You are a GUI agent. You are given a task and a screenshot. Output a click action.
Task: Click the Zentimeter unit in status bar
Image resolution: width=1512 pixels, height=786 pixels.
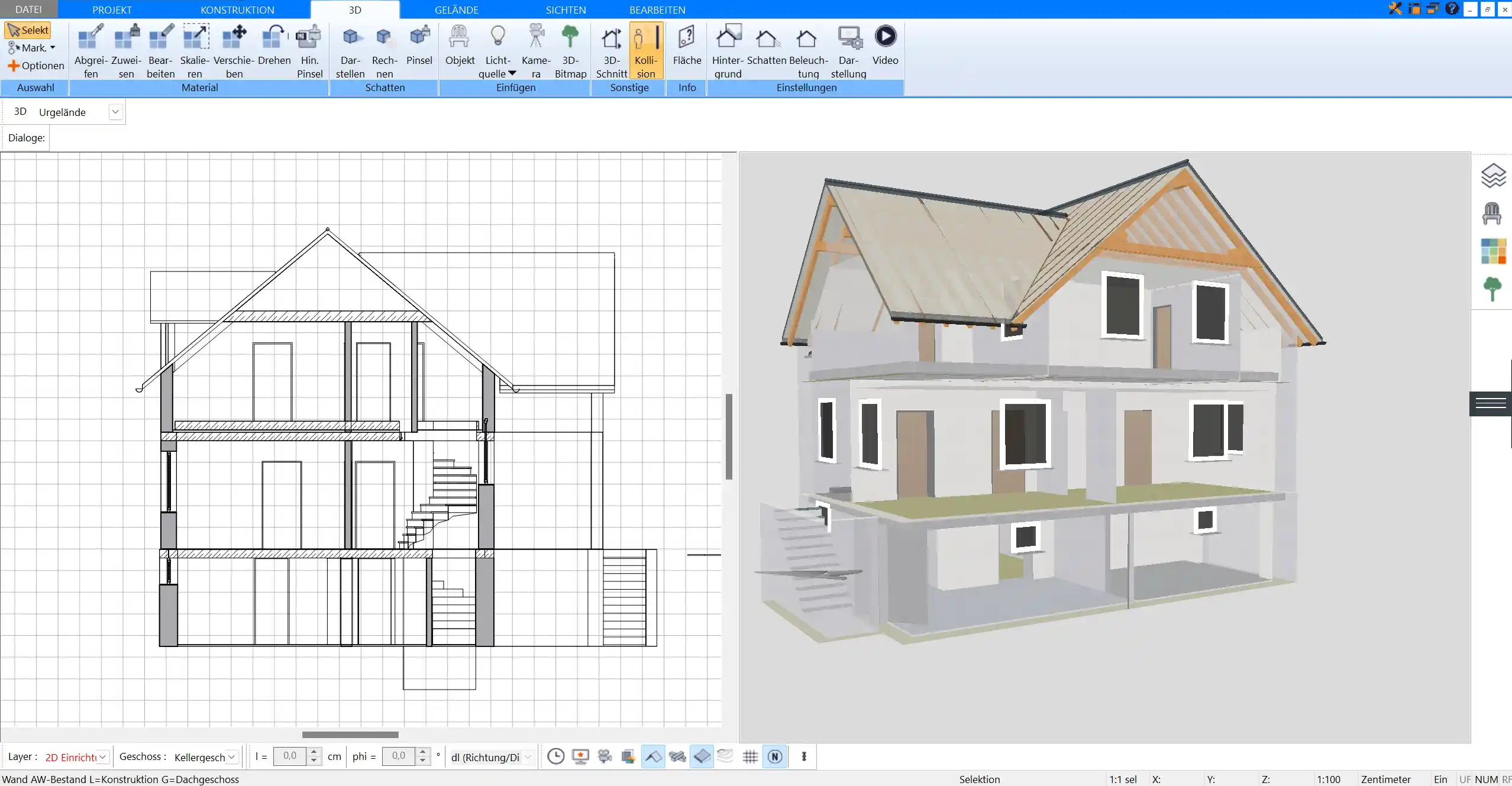point(1385,779)
